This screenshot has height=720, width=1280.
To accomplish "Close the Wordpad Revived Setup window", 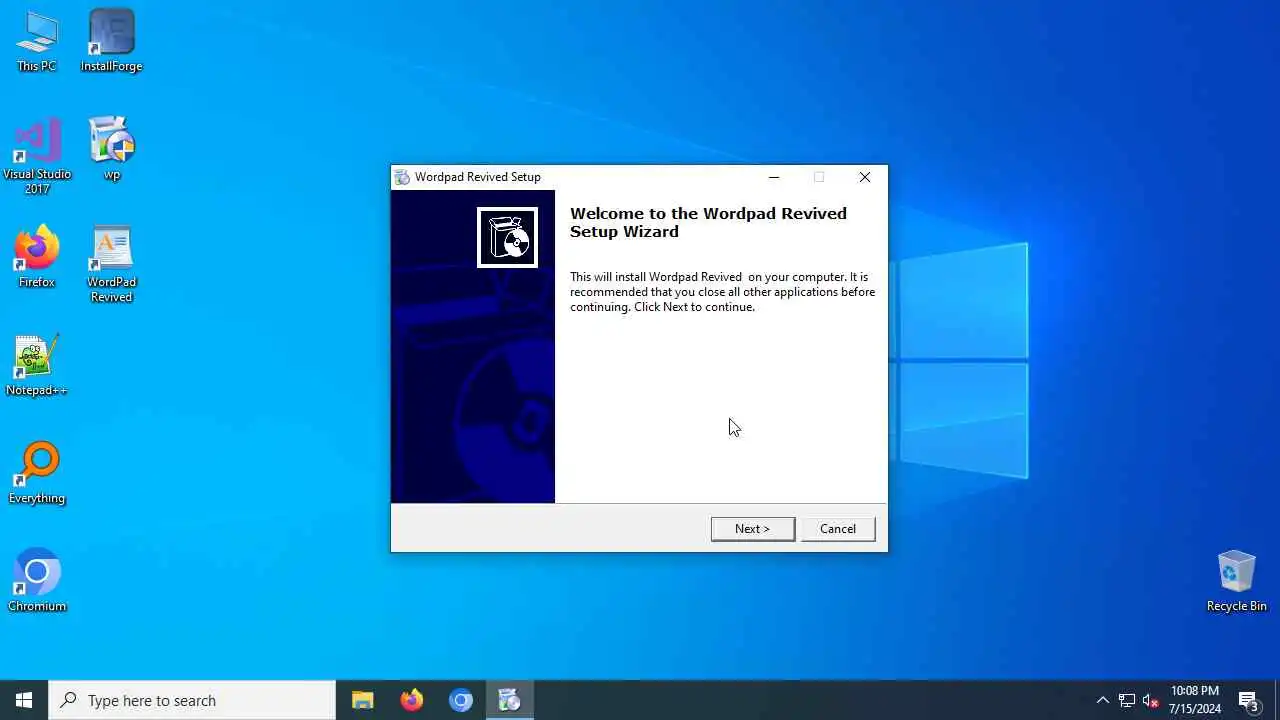I will [865, 177].
